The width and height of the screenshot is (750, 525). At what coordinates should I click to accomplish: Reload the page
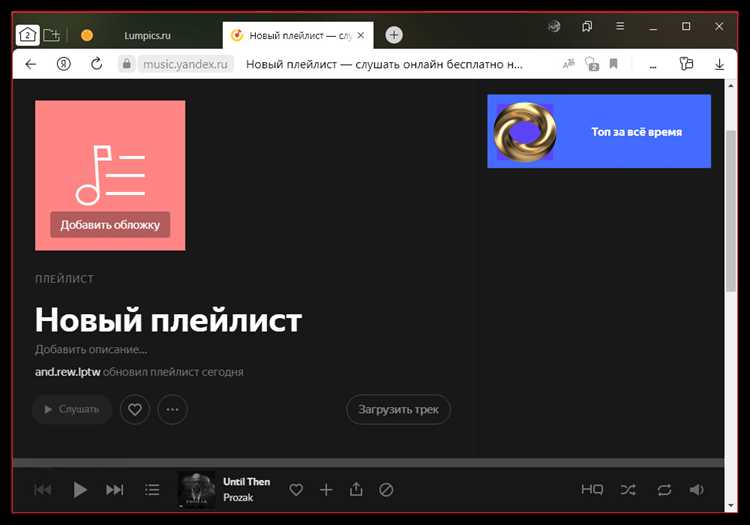pyautogui.click(x=97, y=64)
